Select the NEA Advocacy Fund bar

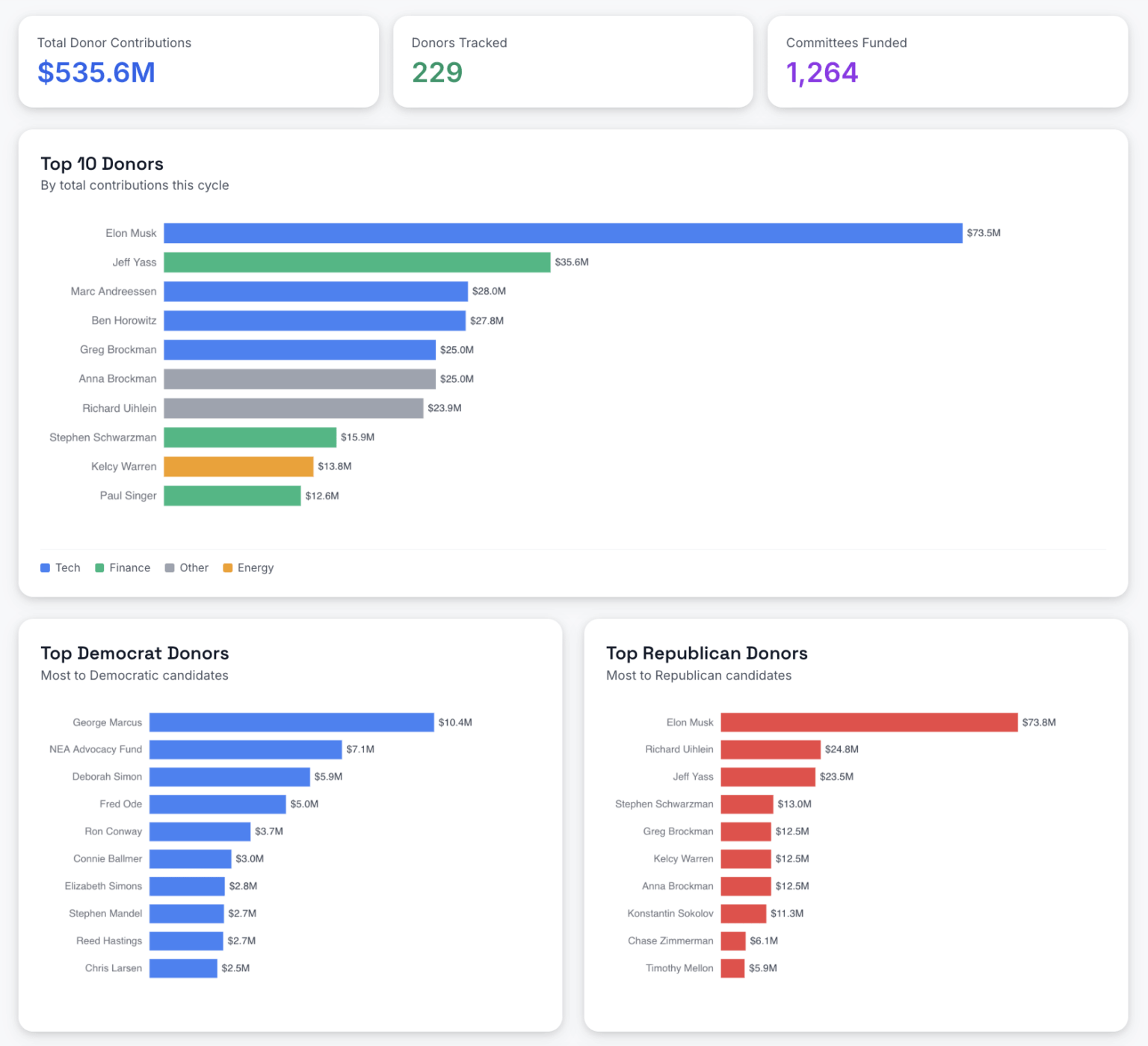tap(245, 749)
